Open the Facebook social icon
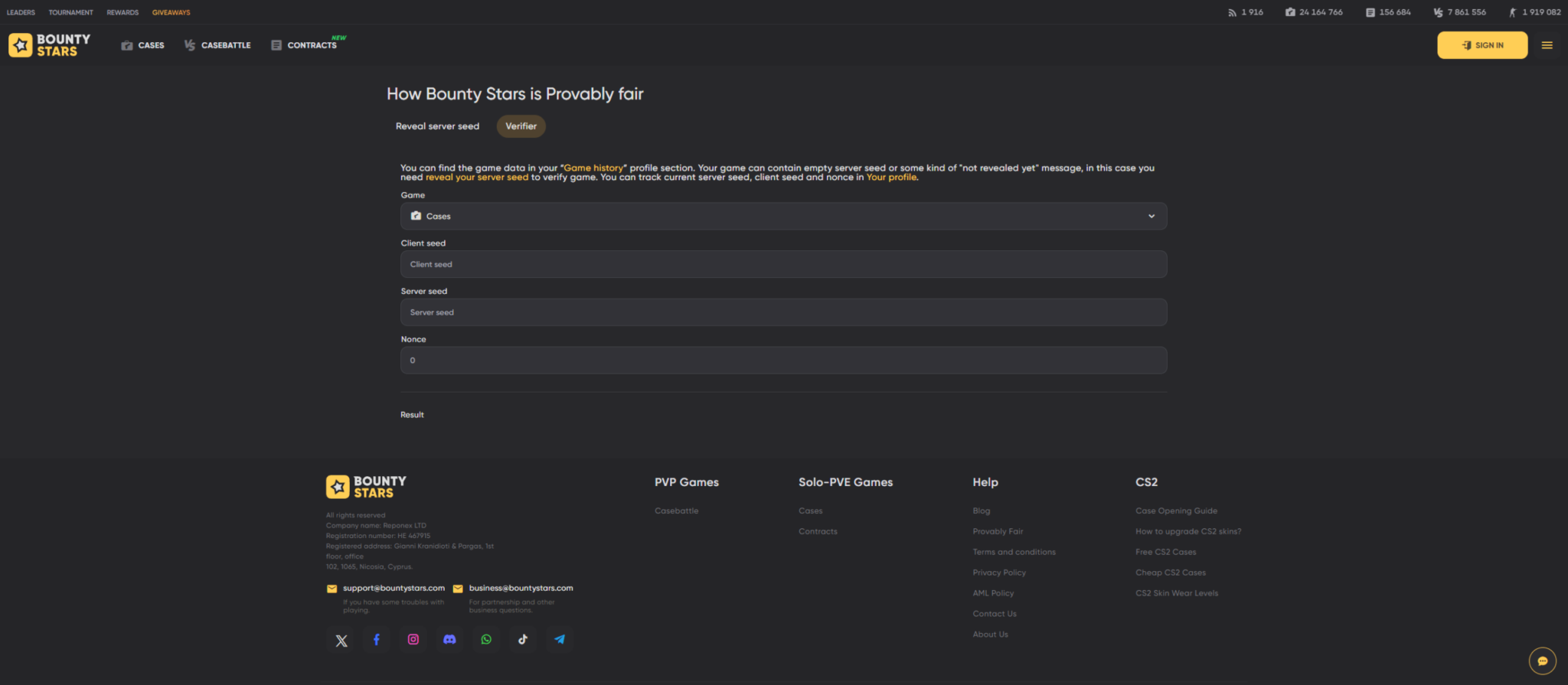The image size is (1568, 685). pyautogui.click(x=377, y=640)
